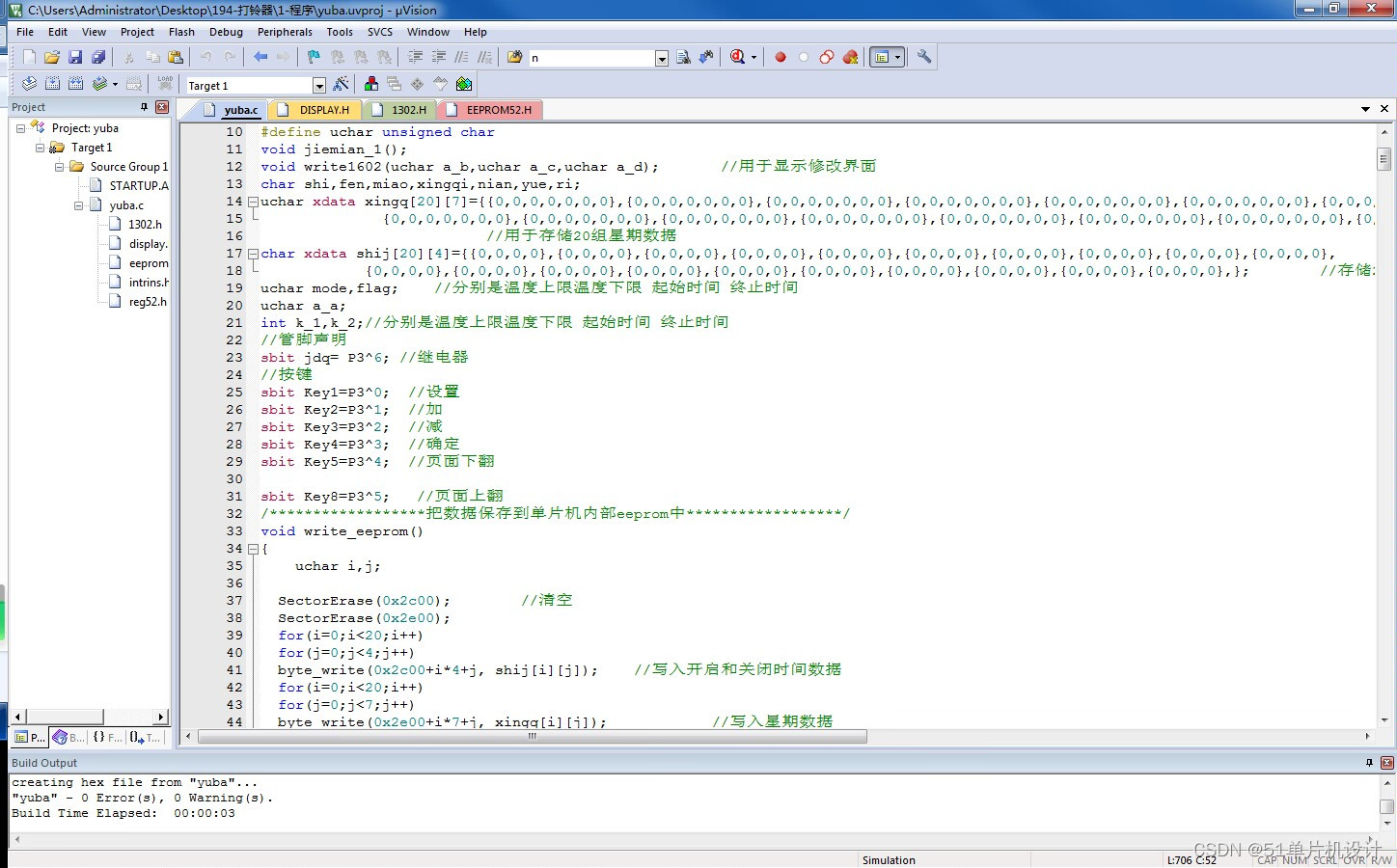Screen dimensions: 1397x868
Task: Pin the Project panel with pushpin
Action: pos(144,107)
